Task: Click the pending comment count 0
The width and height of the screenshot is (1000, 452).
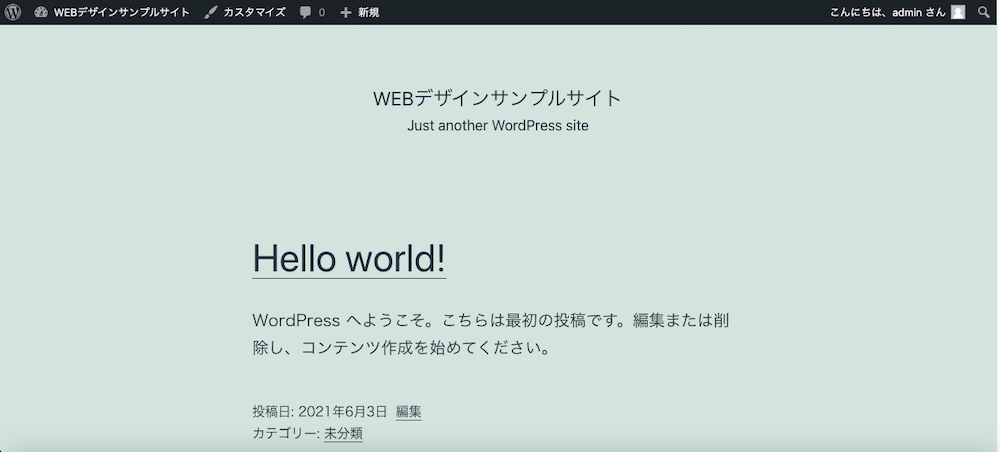Action: [x=321, y=13]
